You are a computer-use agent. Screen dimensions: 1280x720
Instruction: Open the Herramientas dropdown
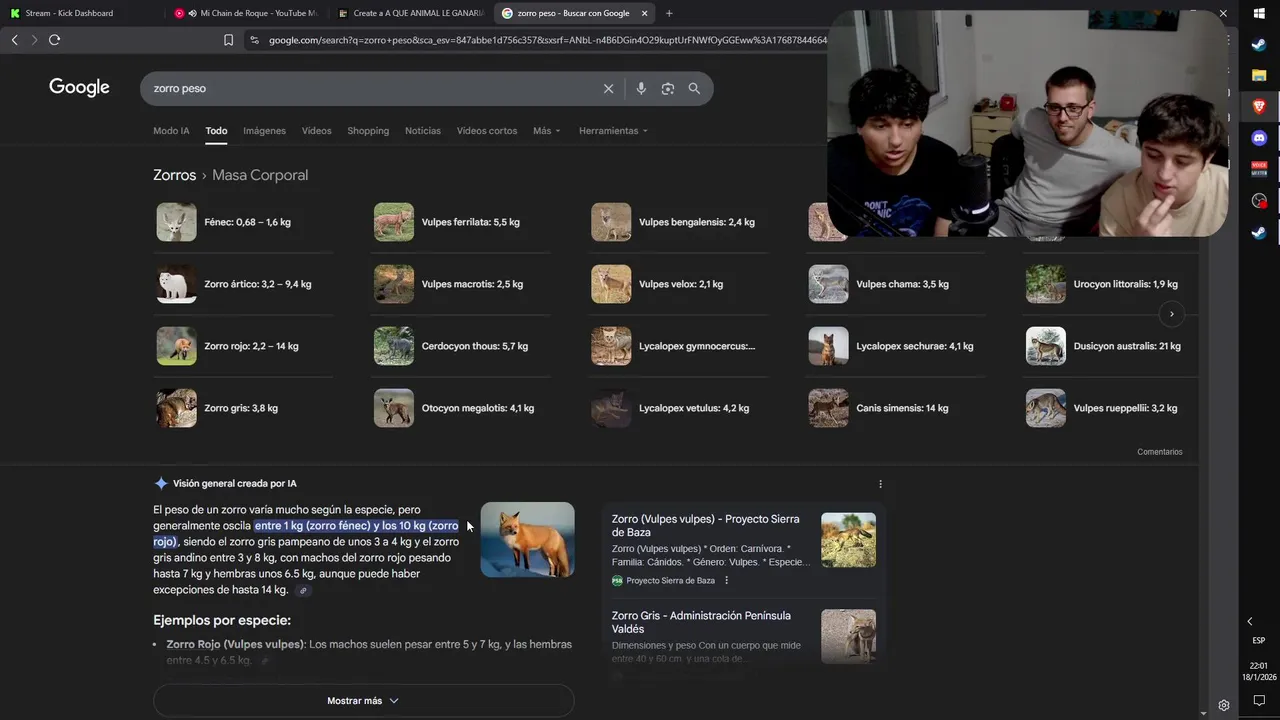tap(613, 131)
